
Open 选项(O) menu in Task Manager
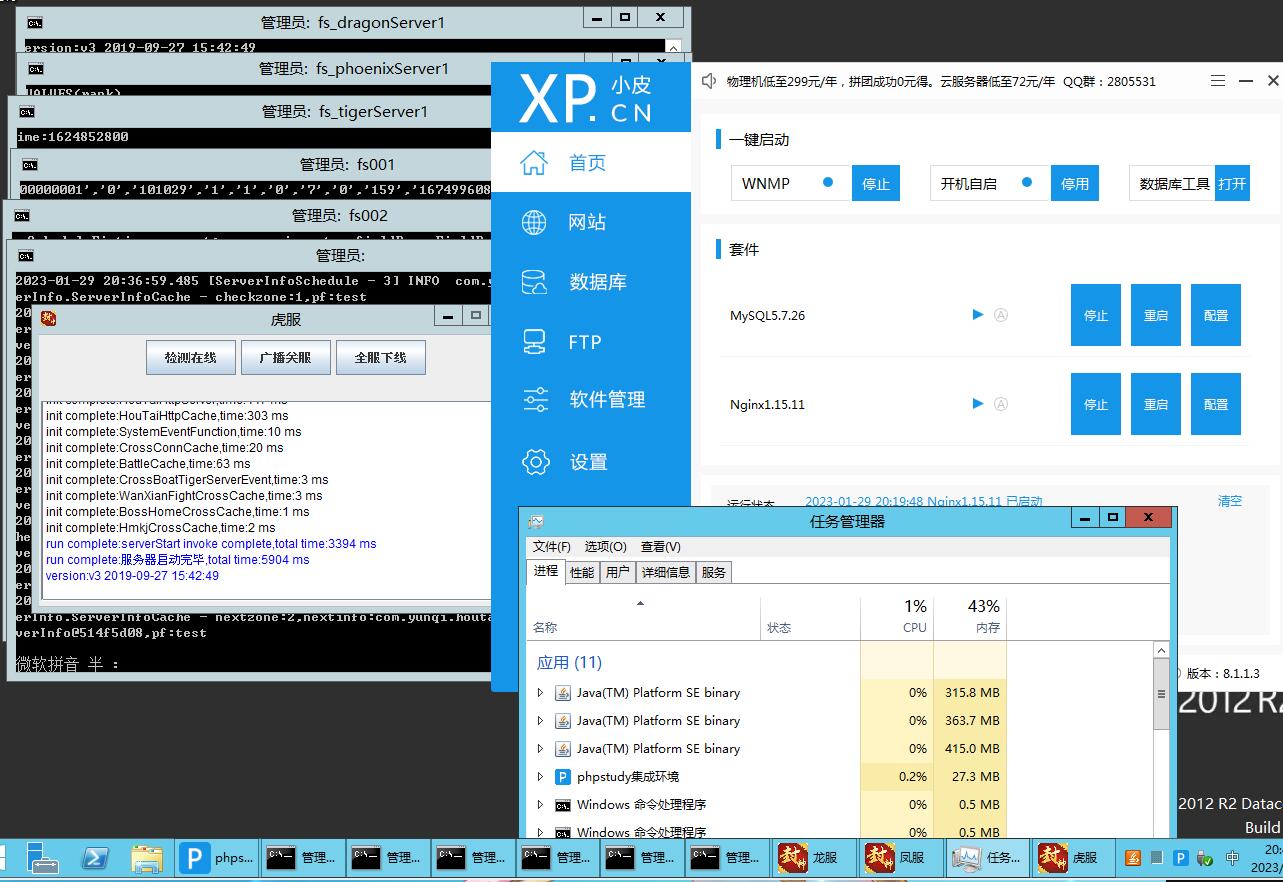tap(605, 547)
